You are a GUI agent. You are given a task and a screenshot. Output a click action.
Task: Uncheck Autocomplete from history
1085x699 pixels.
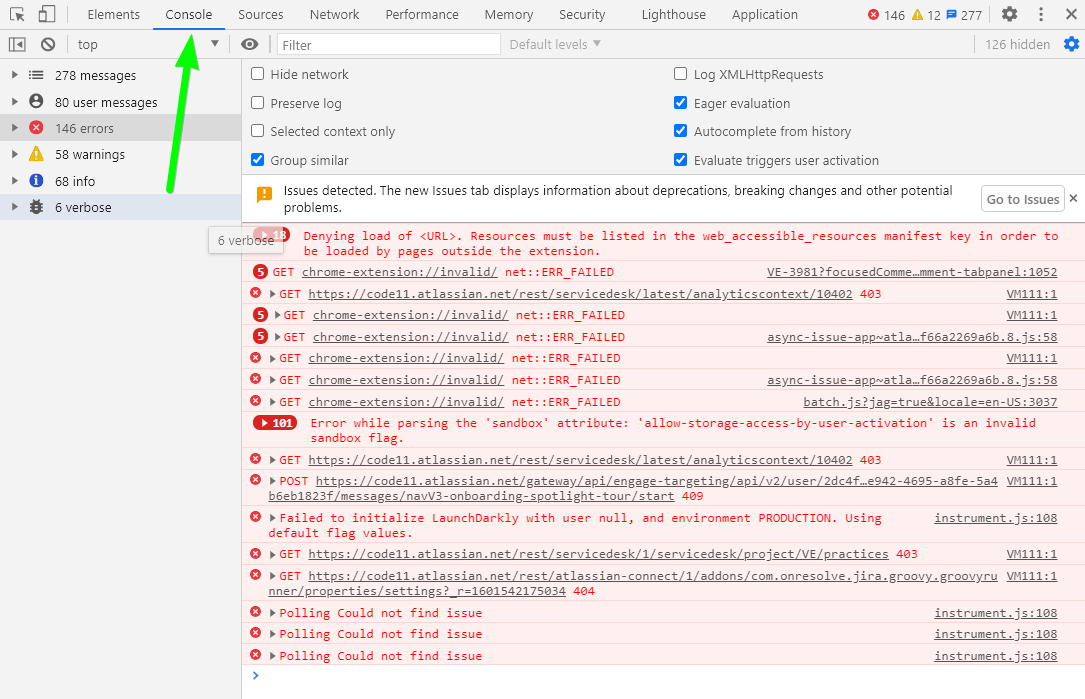pos(681,130)
